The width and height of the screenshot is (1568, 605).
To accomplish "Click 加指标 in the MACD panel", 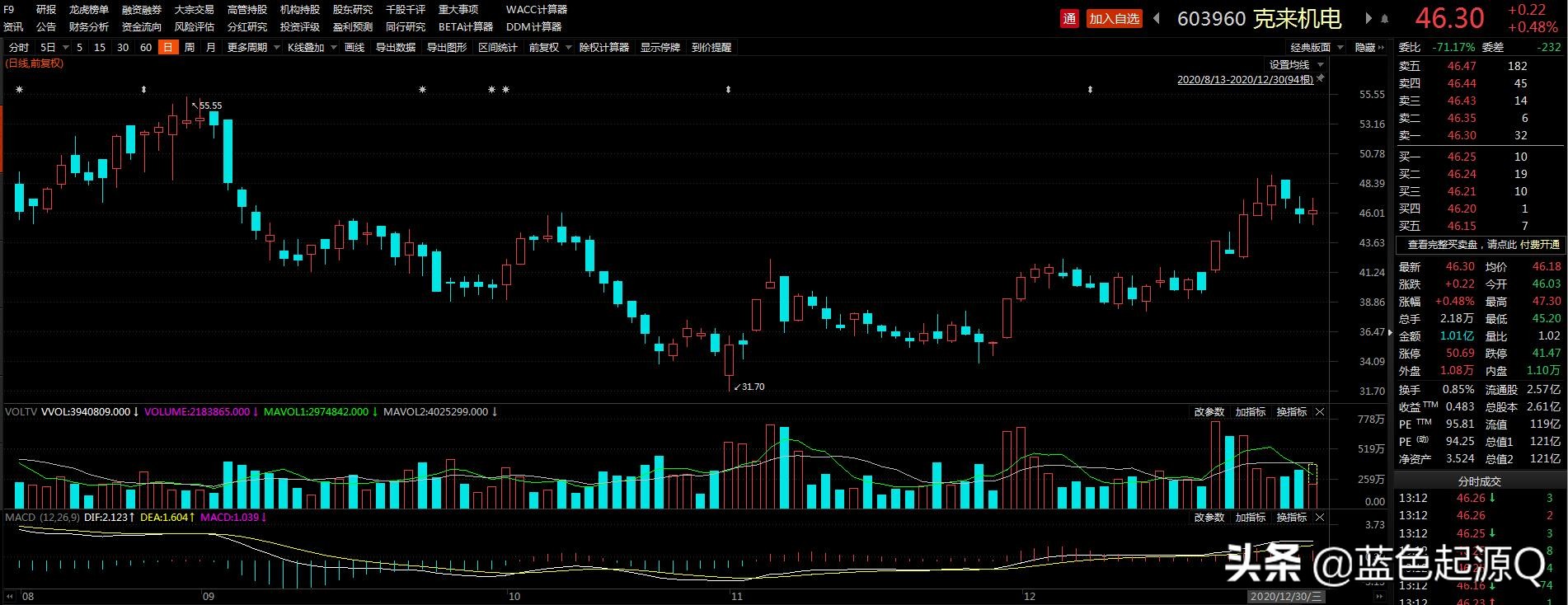I will tap(1250, 518).
